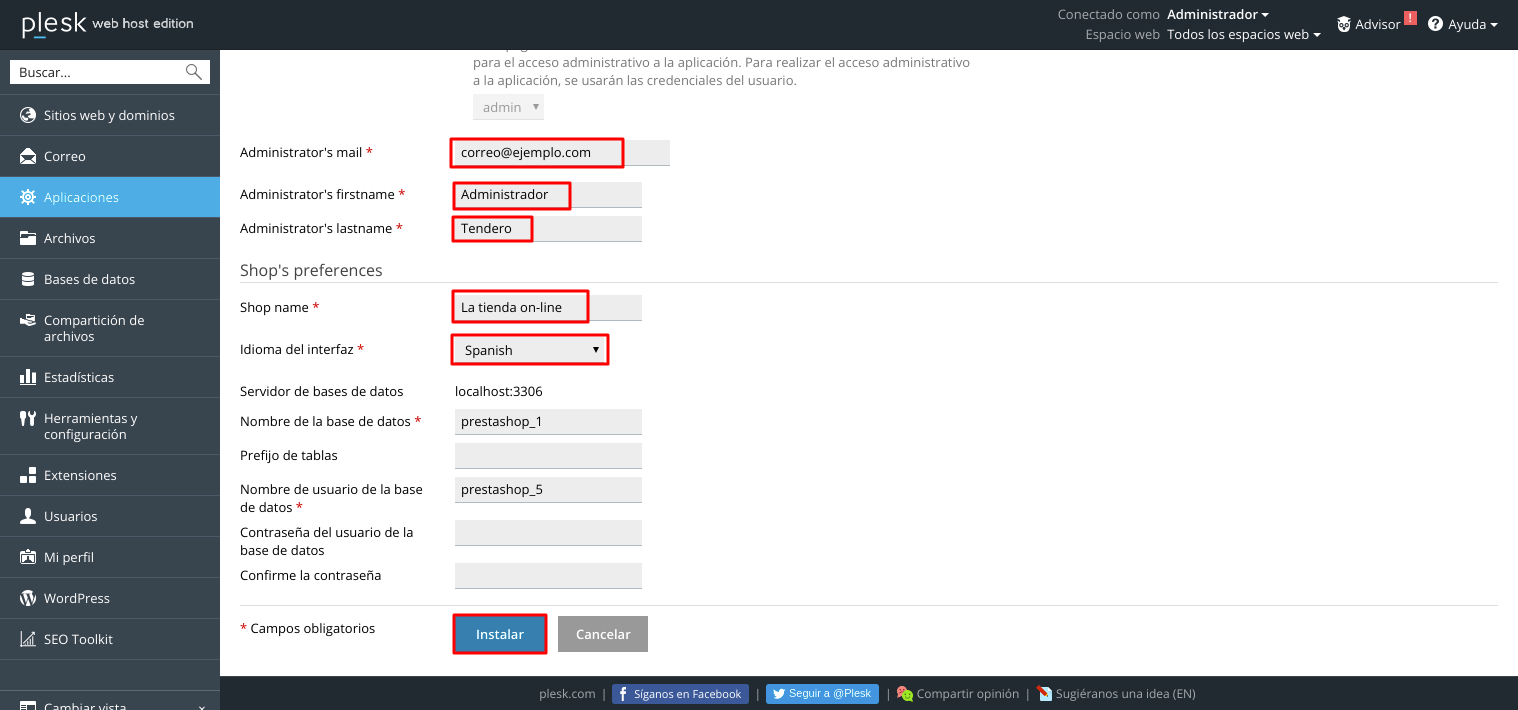The image size is (1518, 710).
Task: Click the envelope icon next to Correo
Action: point(27,156)
